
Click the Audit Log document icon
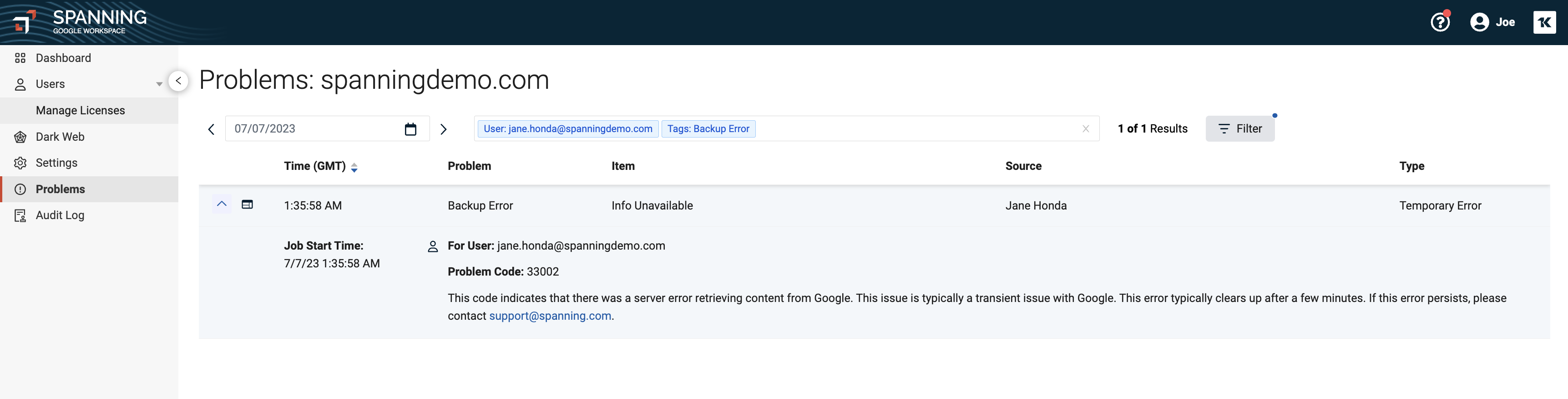(20, 215)
